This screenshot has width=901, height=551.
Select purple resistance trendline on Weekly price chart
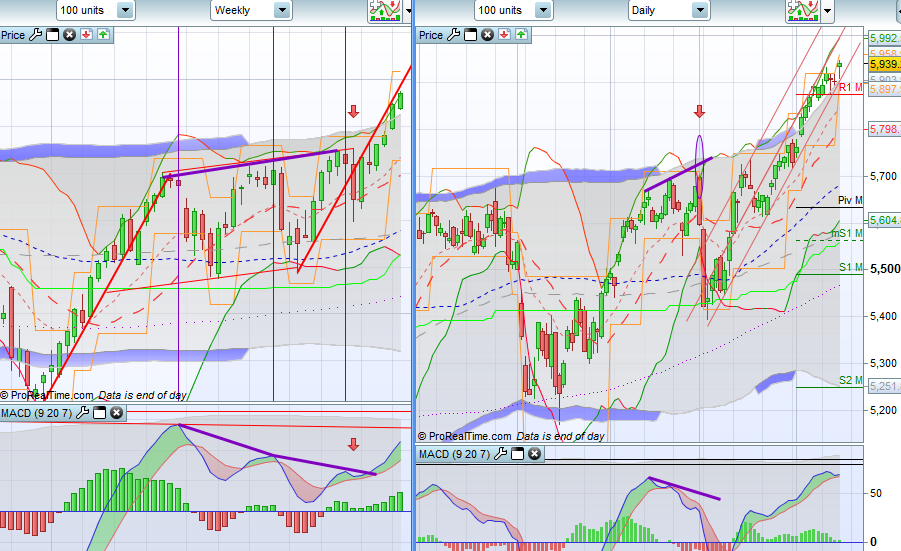coord(251,163)
